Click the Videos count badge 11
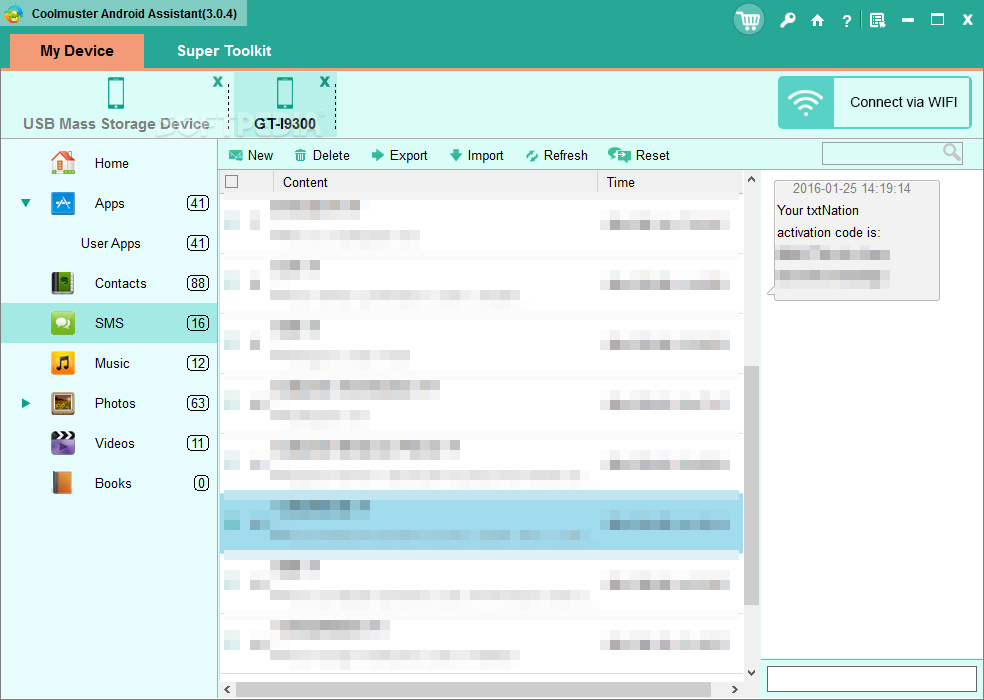This screenshot has width=984, height=700. [x=198, y=443]
